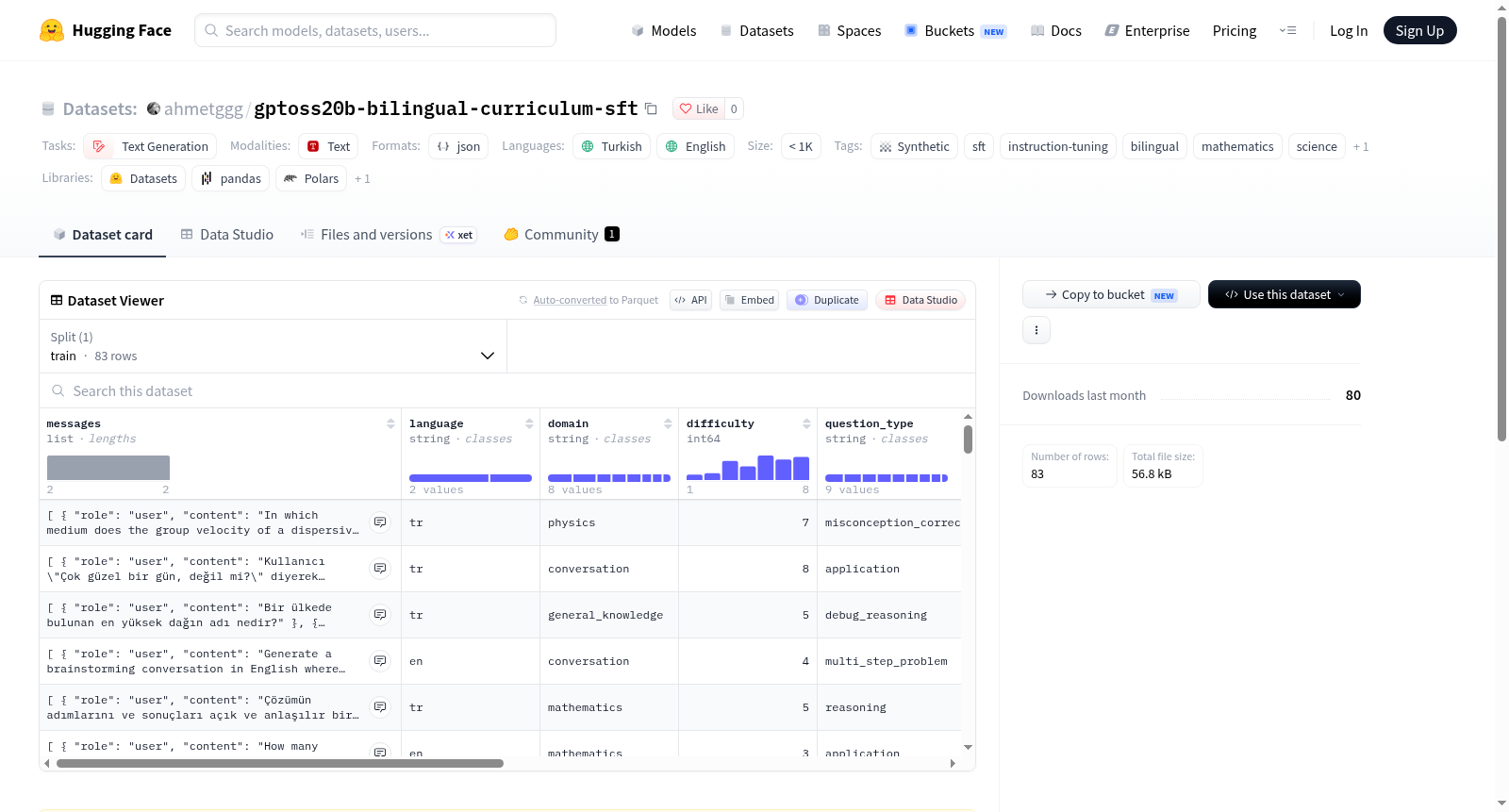Click the Hugging Face logo icon
Viewport: 1509px width, 812px height.
click(52, 30)
